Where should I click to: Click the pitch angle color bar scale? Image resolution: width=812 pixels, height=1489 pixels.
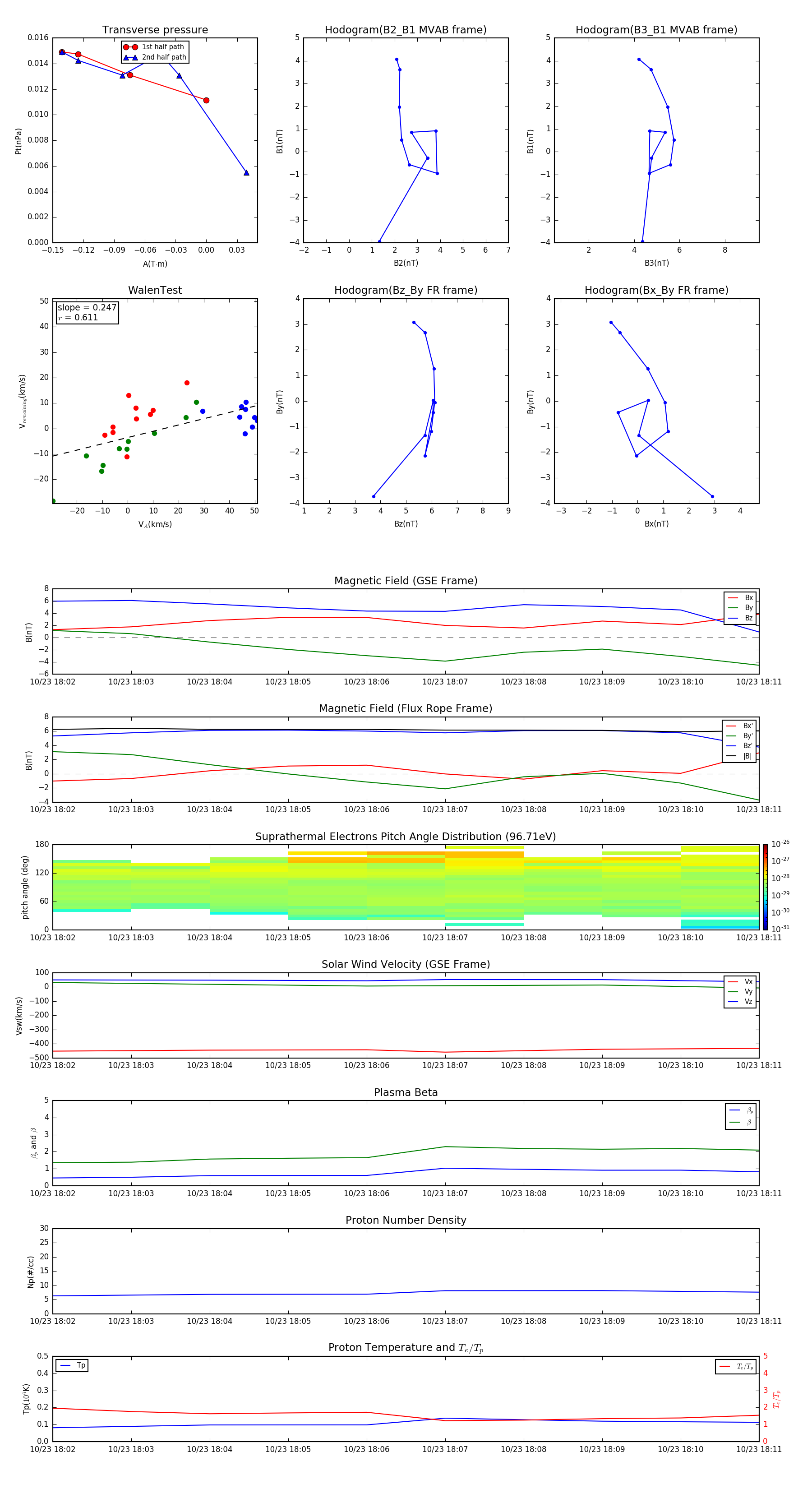click(x=765, y=887)
